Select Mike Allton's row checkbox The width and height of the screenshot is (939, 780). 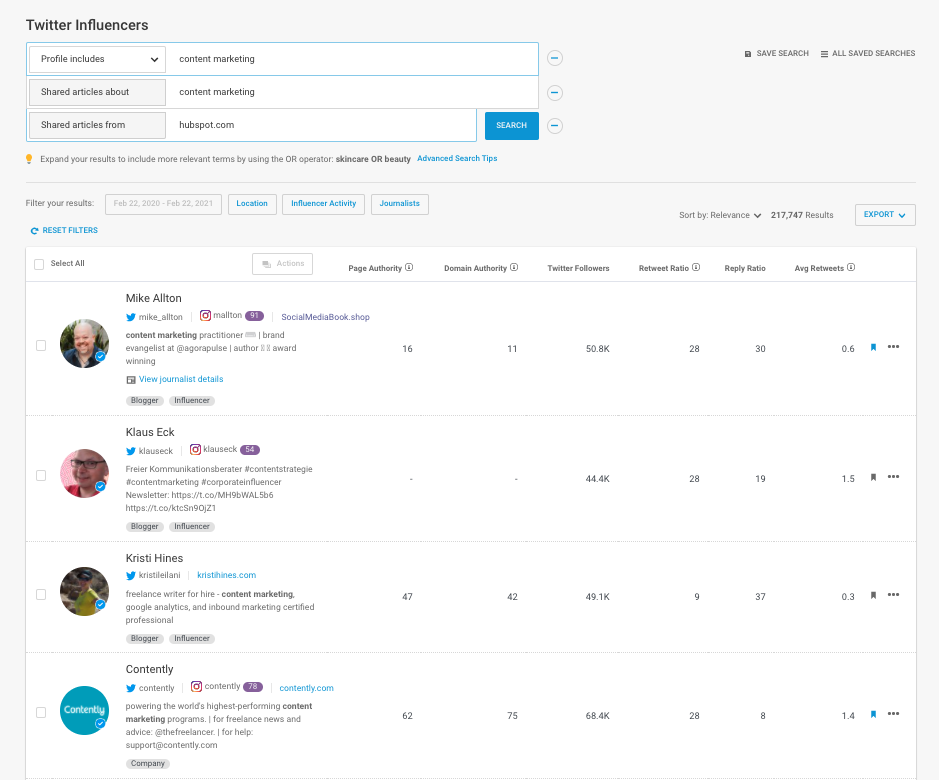(41, 345)
